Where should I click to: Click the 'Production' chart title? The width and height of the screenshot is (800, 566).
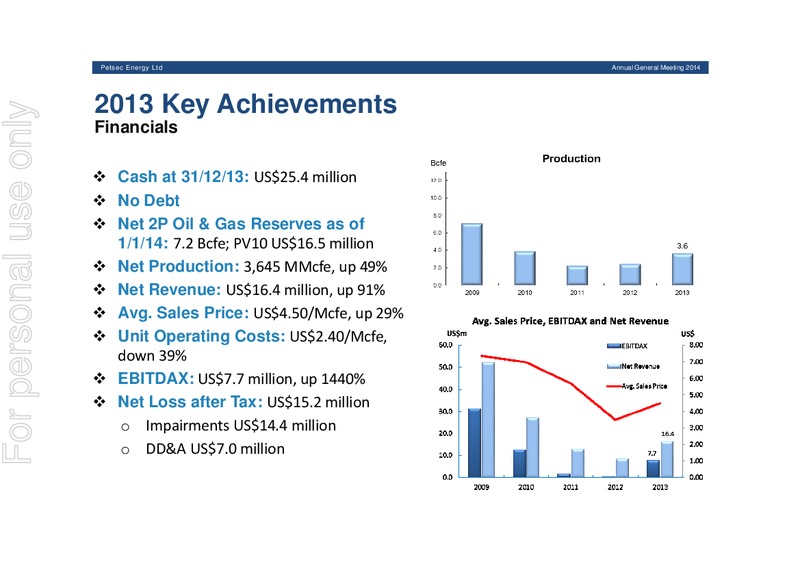coord(571,159)
